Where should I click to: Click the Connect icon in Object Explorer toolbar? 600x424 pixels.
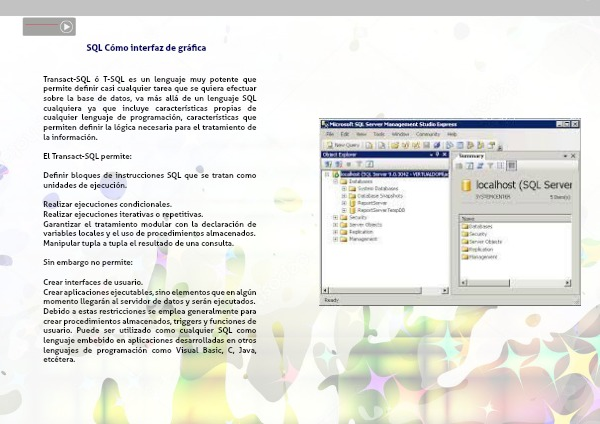326,164
